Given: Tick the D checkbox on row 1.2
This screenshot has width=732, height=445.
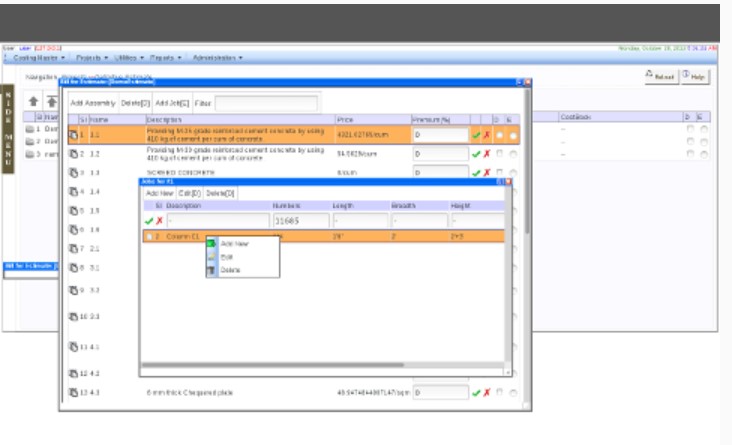Looking at the screenshot, I should point(500,153).
